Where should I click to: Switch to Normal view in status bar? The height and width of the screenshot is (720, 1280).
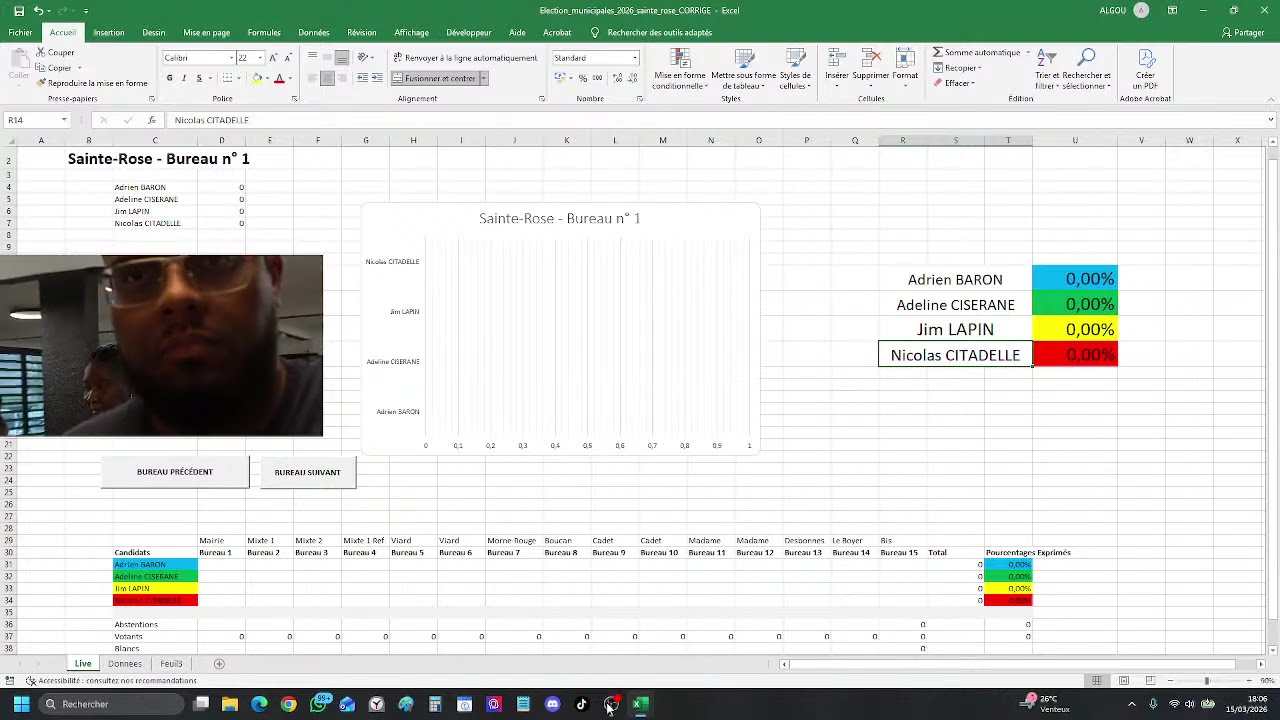coord(1097,681)
